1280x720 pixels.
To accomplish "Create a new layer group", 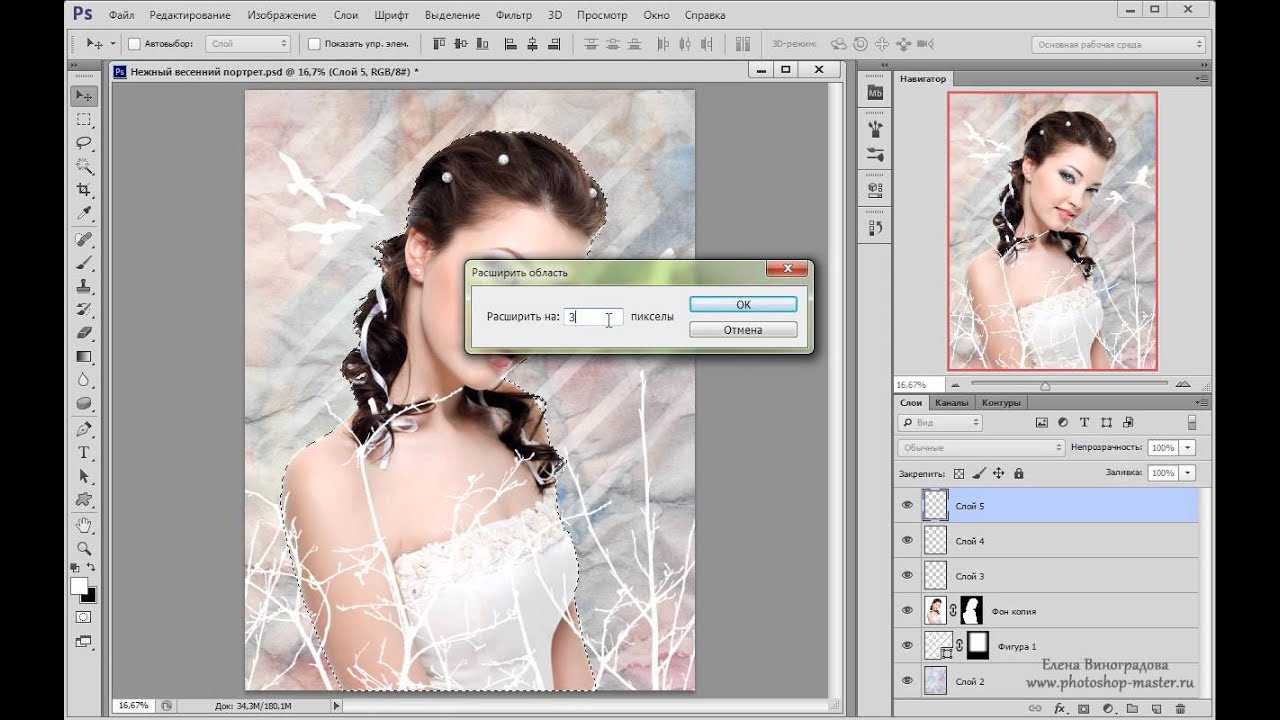I will [x=1132, y=710].
